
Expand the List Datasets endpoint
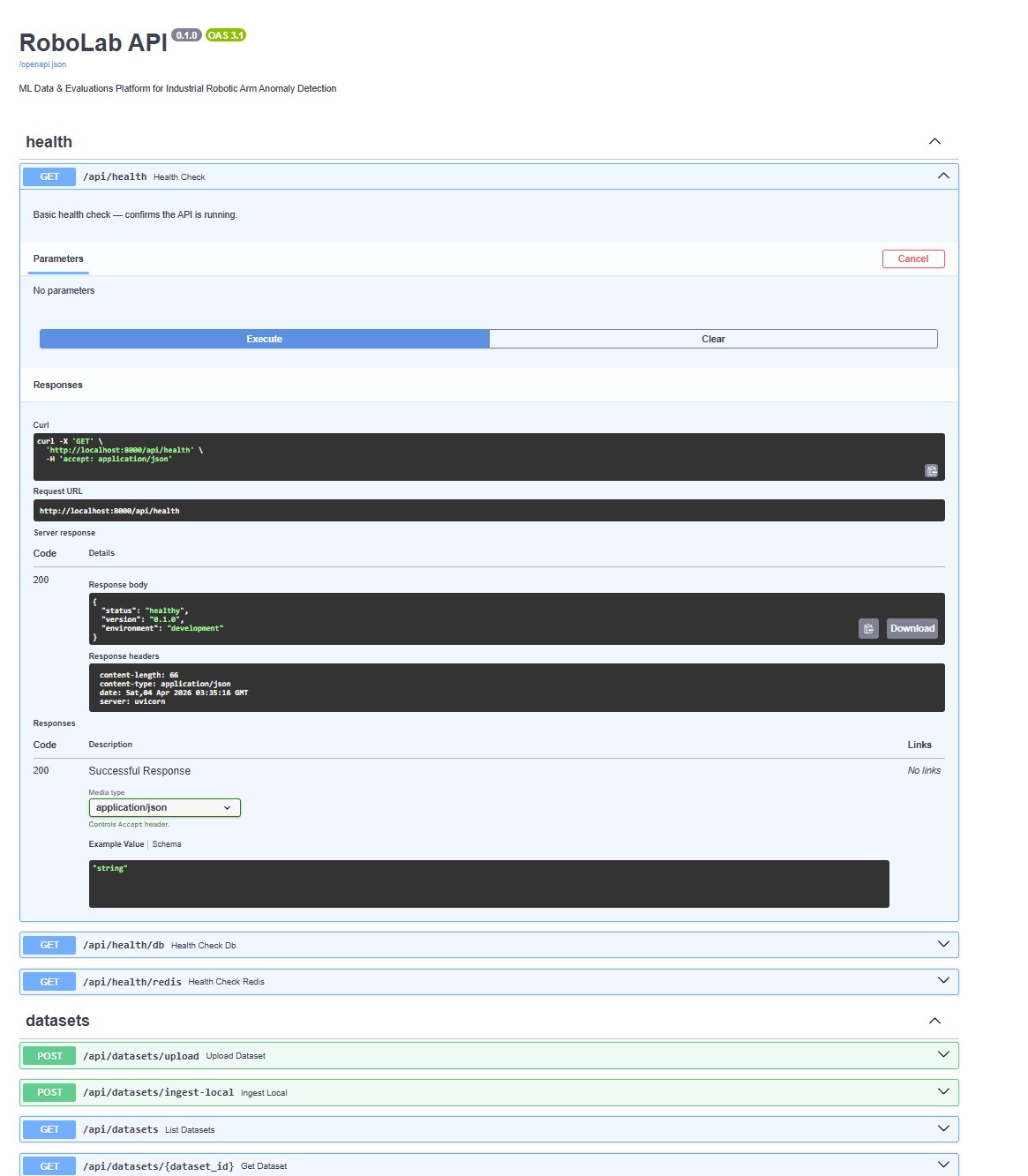point(943,1129)
